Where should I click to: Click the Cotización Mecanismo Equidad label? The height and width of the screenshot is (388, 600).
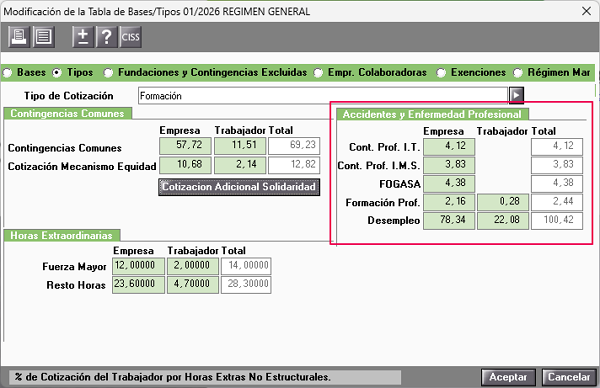click(x=82, y=166)
